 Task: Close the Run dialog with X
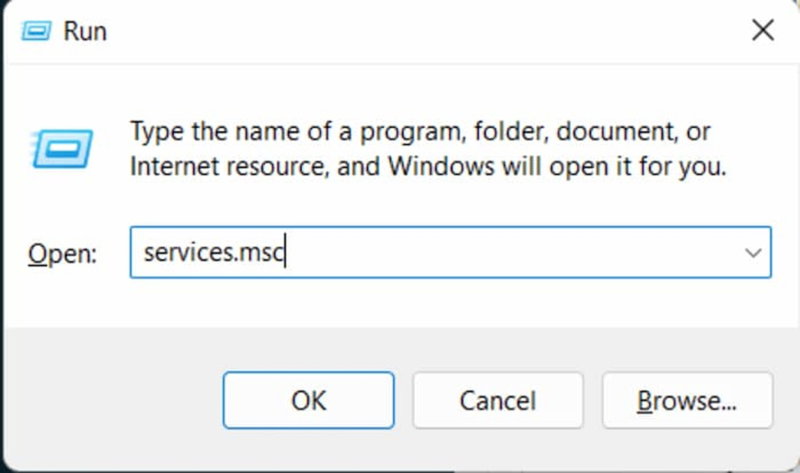[763, 31]
